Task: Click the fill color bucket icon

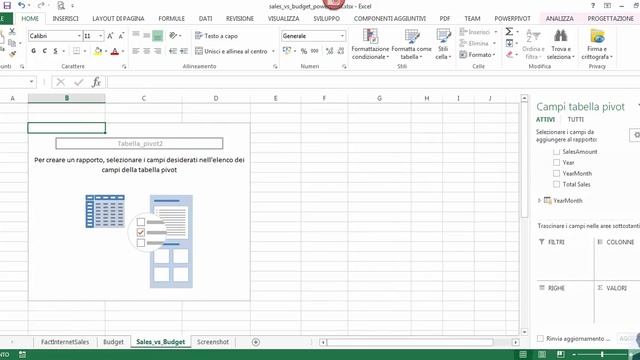Action: tap(98, 51)
